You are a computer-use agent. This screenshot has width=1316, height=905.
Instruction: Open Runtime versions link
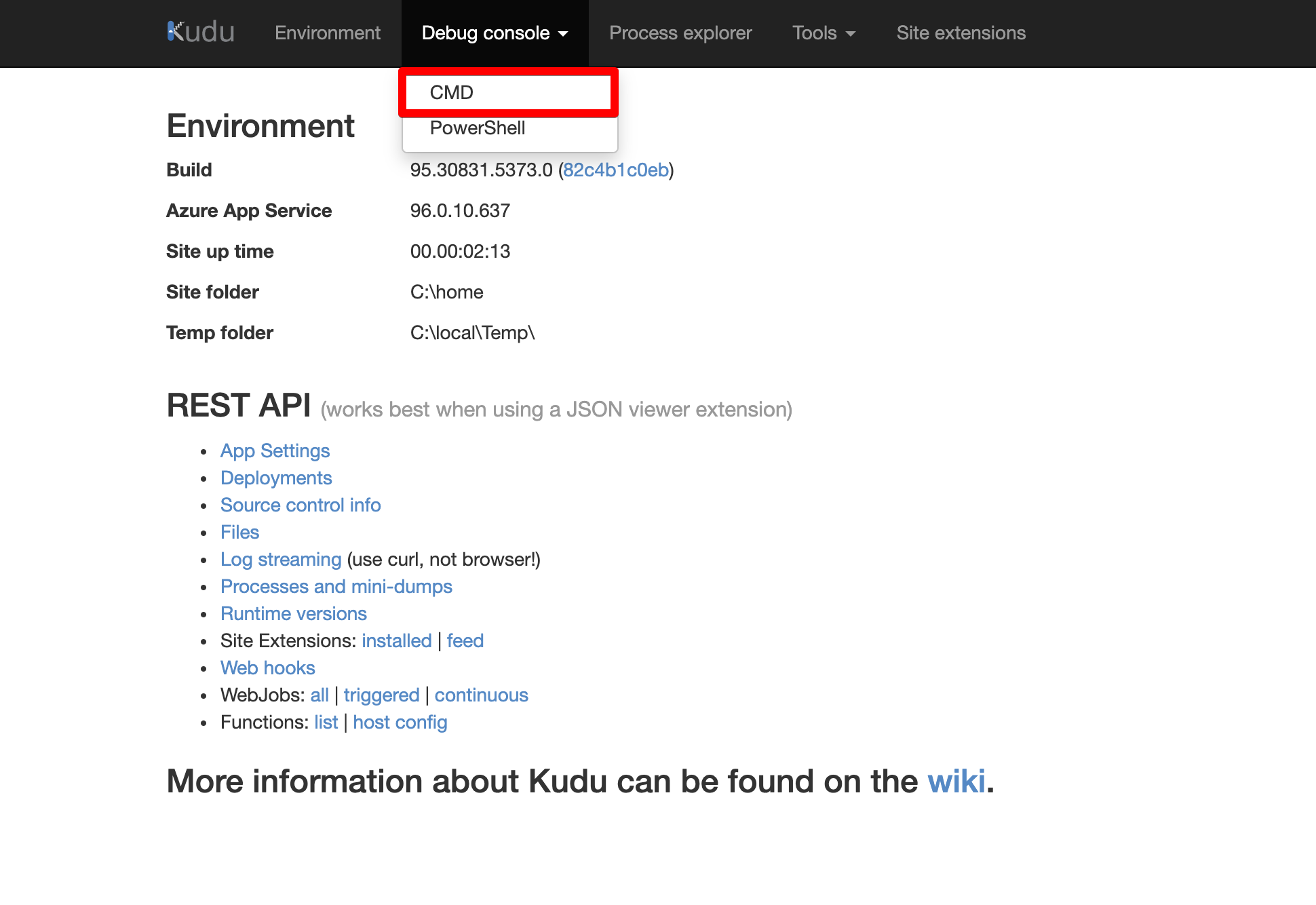pyautogui.click(x=294, y=613)
